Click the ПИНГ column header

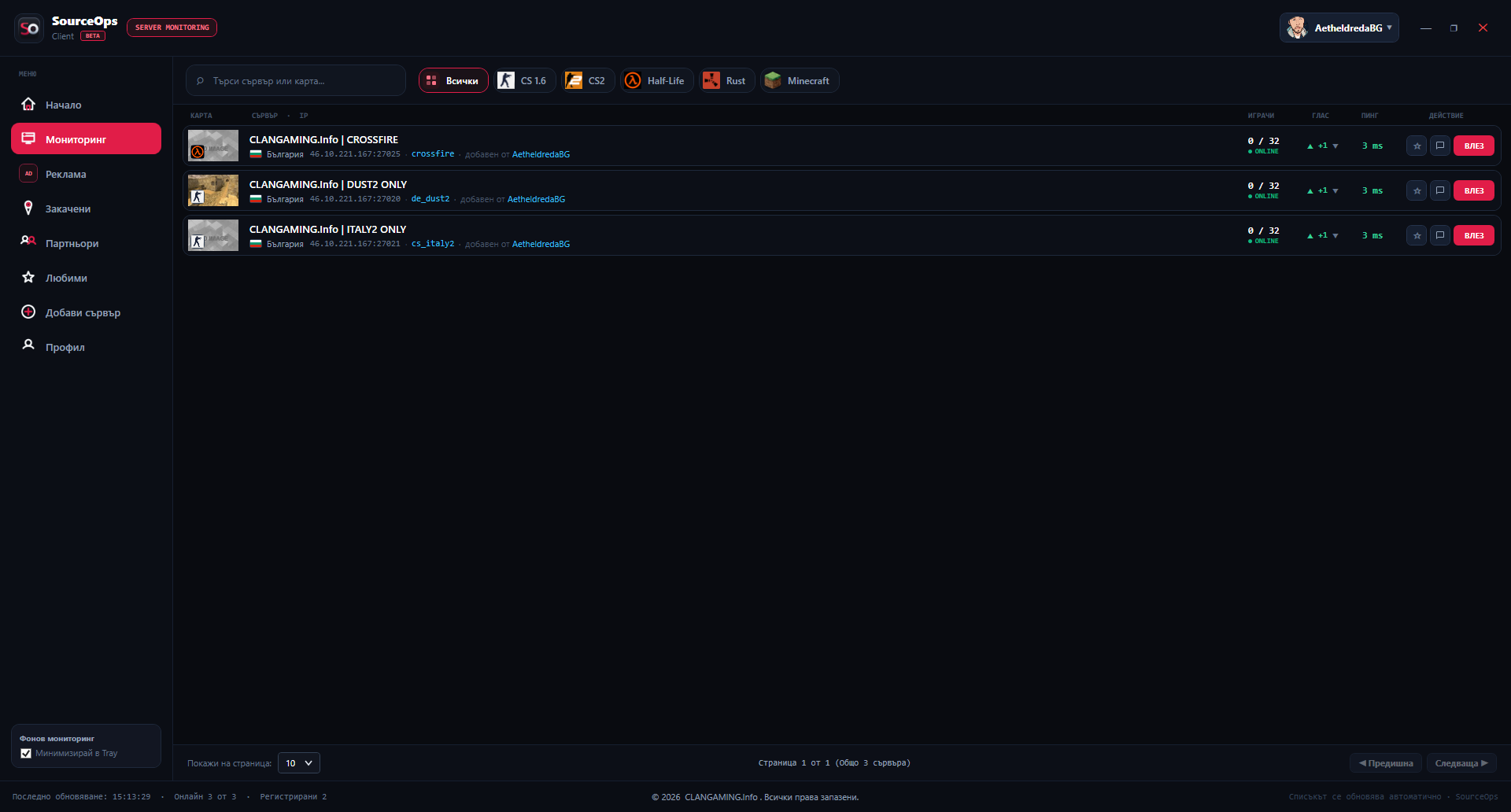1370,116
